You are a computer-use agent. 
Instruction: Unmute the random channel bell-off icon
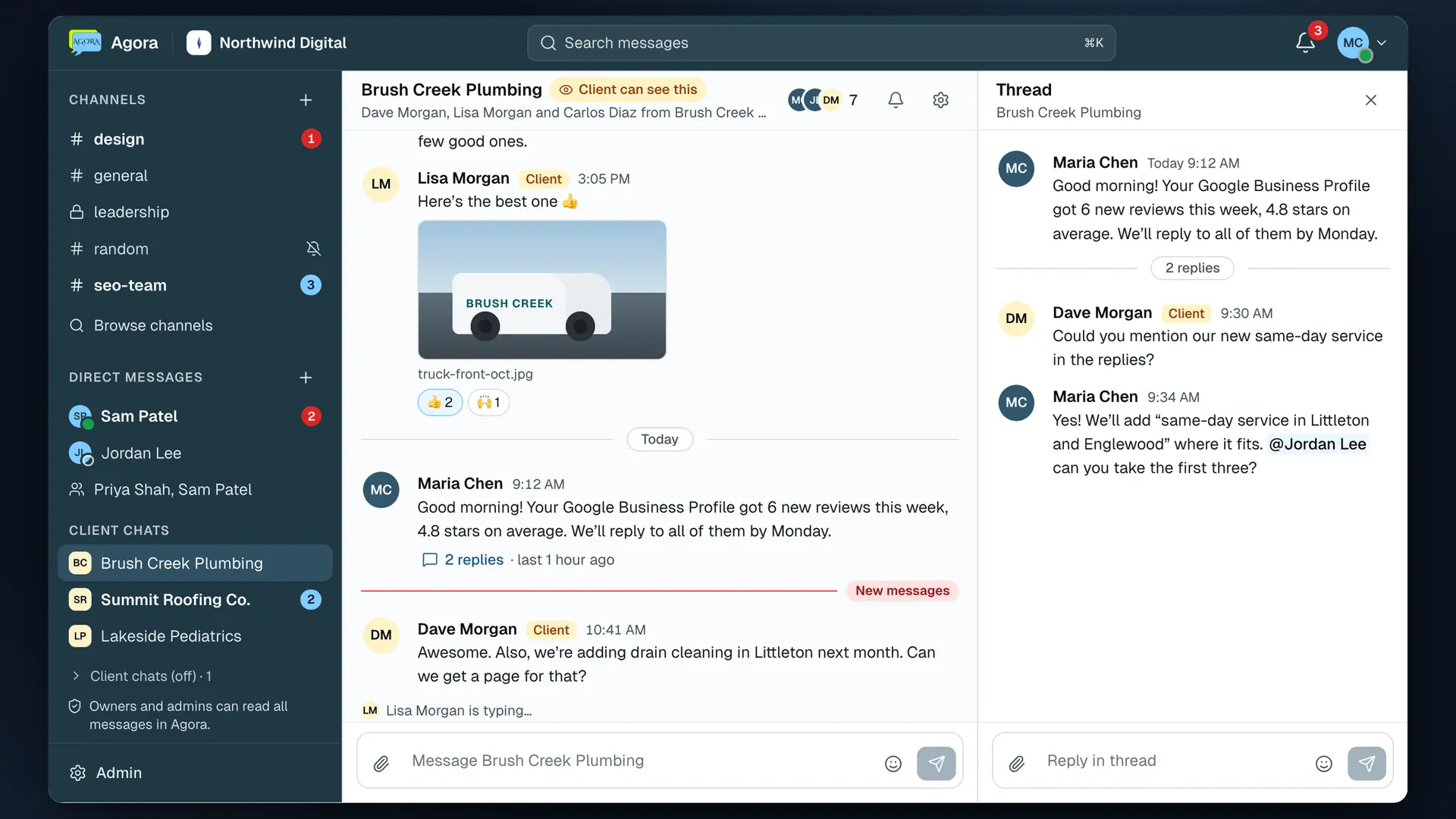pos(313,249)
